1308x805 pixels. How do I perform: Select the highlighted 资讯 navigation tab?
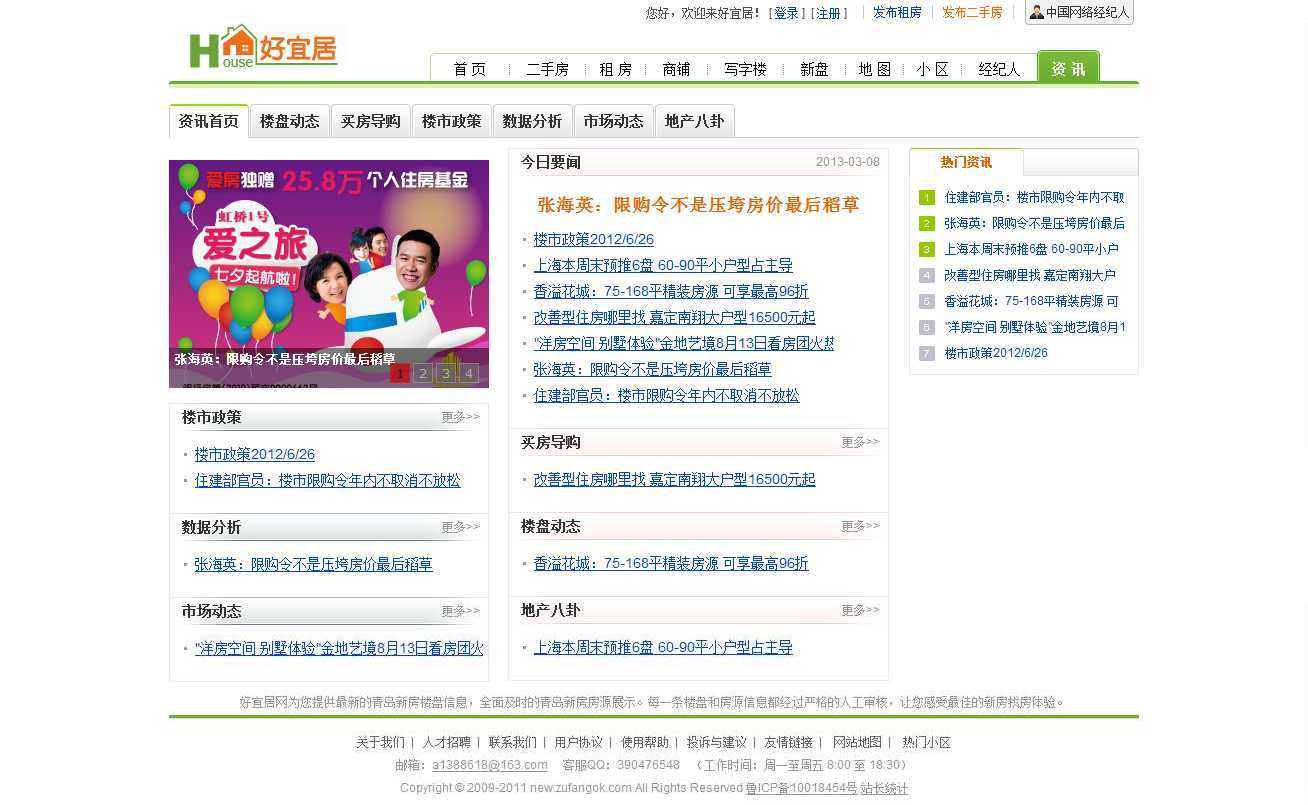[x=1068, y=68]
